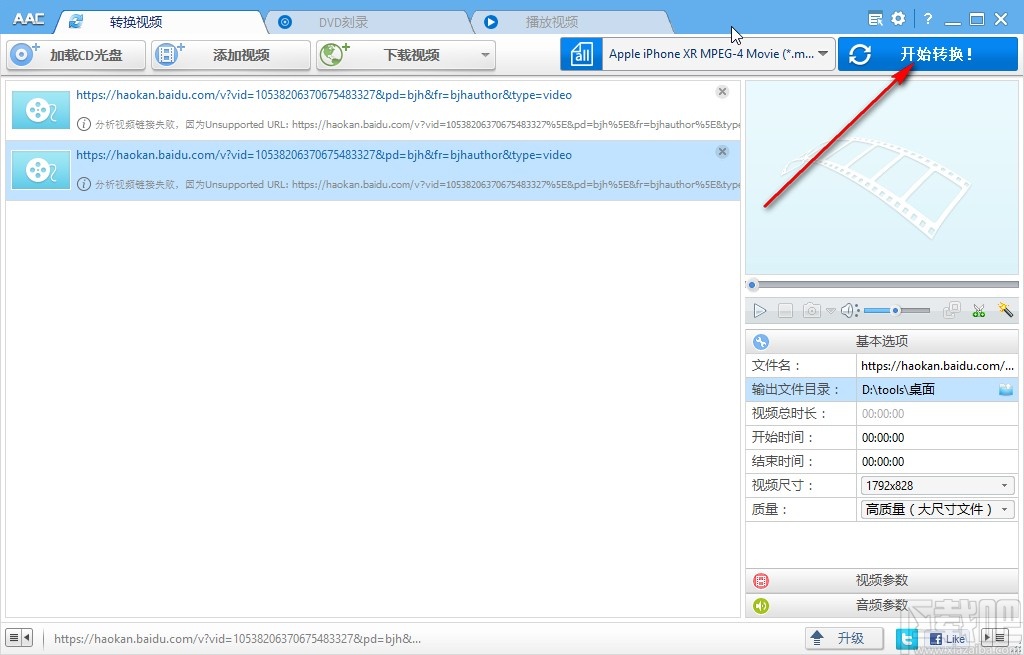Open the snapshot options dropdown arrow
Image resolution: width=1024 pixels, height=655 pixels.
830,312
